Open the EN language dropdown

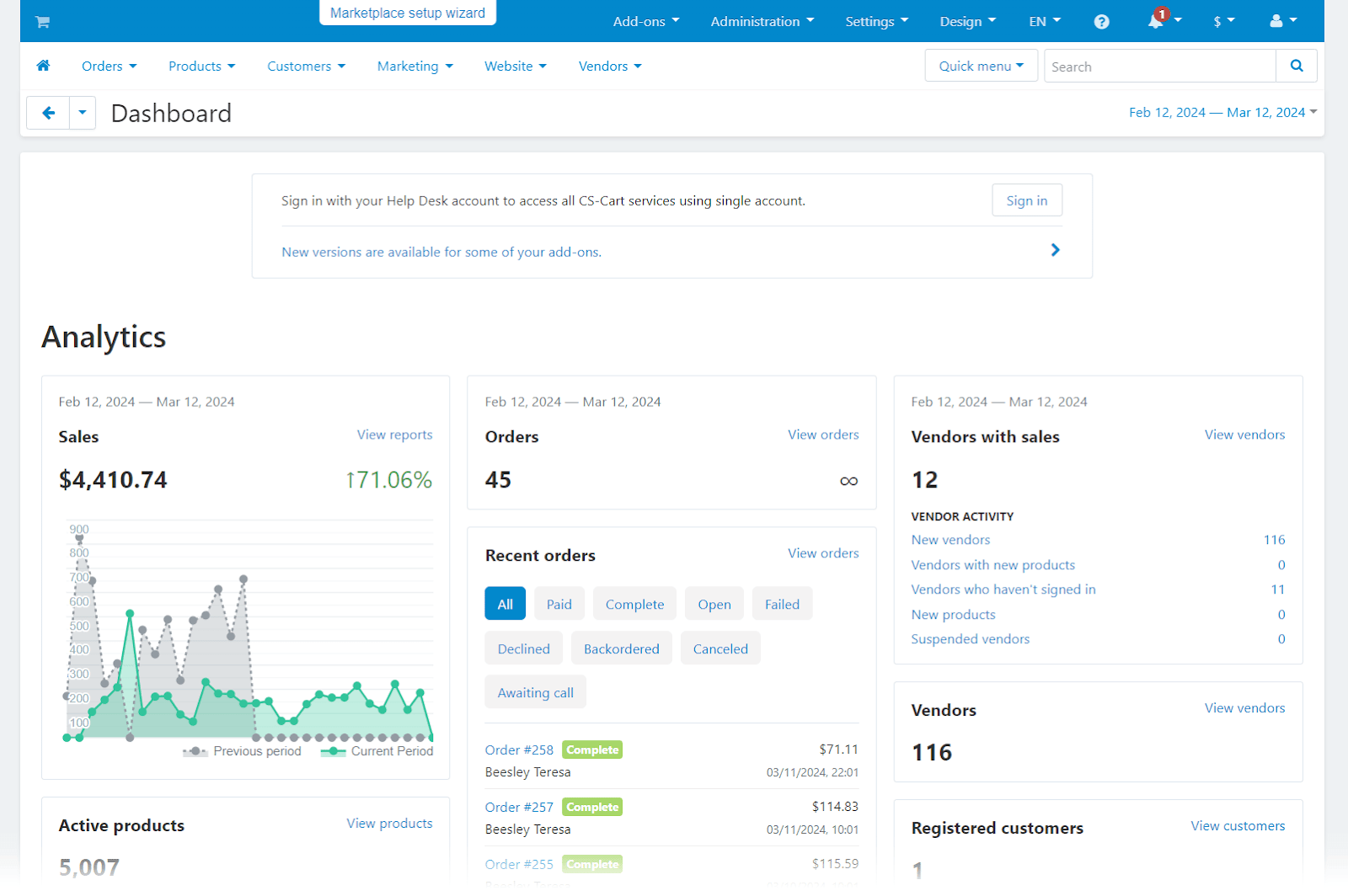click(1044, 21)
